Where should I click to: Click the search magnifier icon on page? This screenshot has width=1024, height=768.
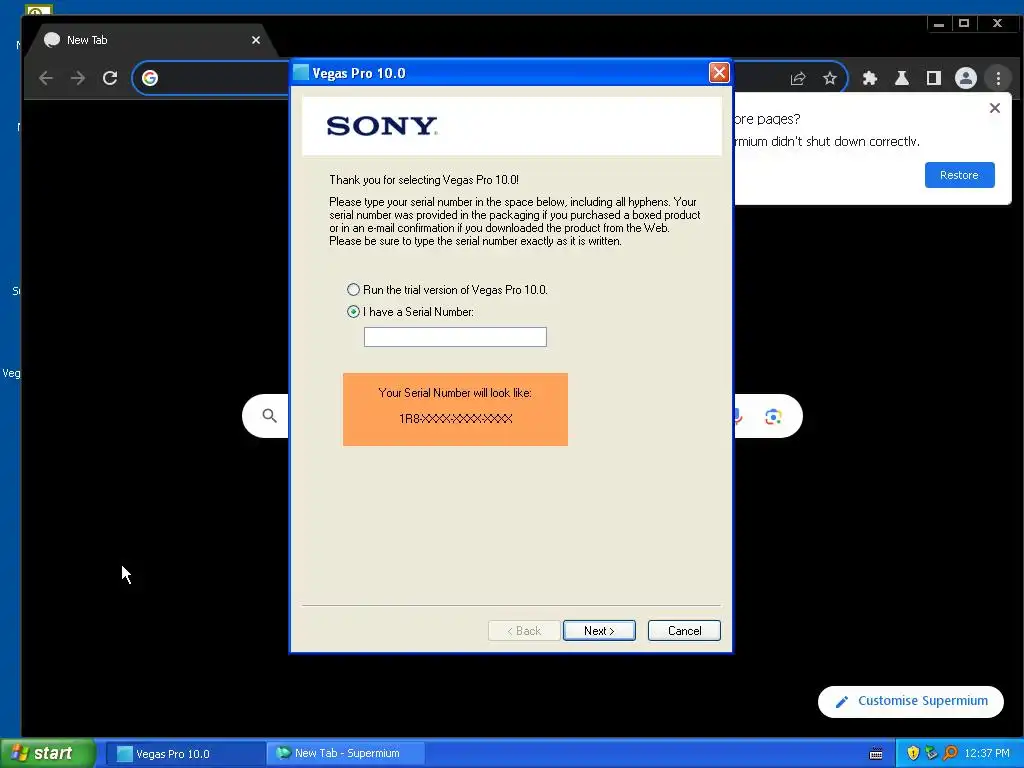[x=269, y=415]
